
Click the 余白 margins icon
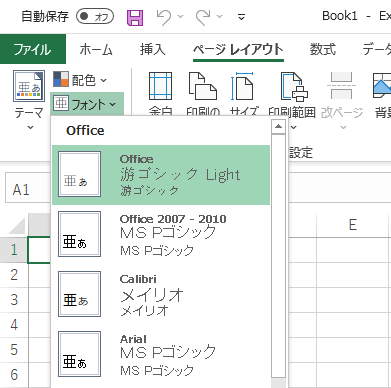point(160,86)
